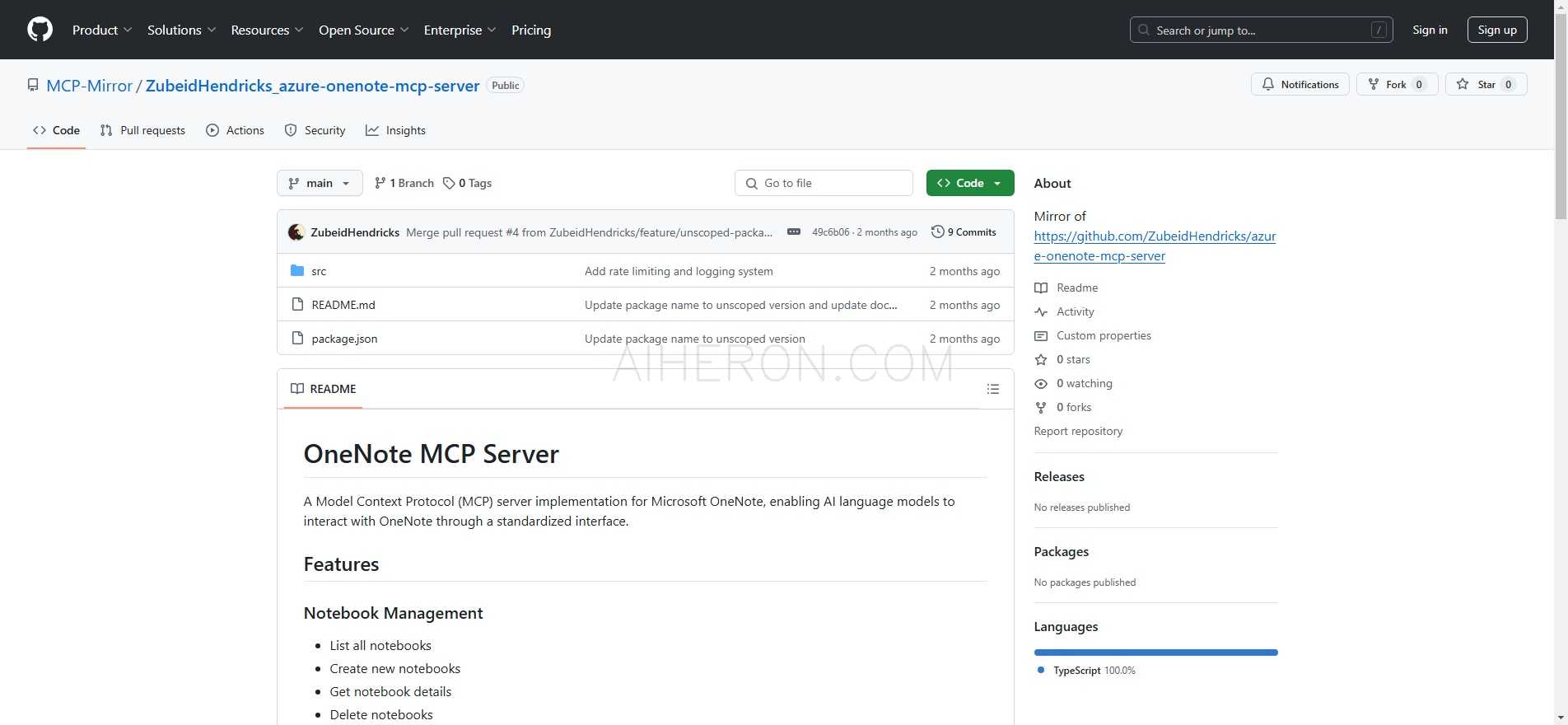
Task: Click the ZubeidHendricks avatar image
Action: [x=296, y=232]
